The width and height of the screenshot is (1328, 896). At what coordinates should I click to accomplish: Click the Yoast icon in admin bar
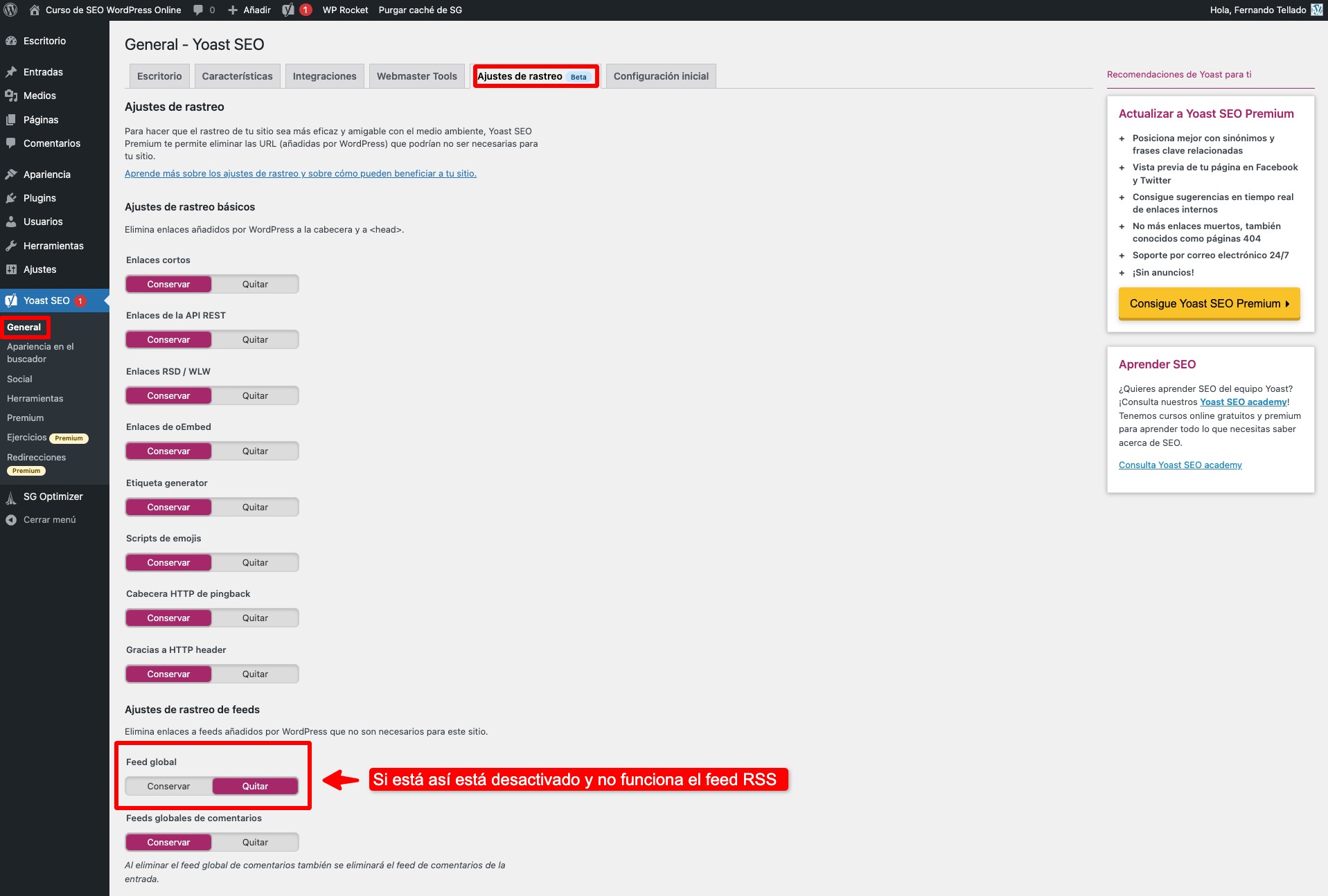(289, 10)
